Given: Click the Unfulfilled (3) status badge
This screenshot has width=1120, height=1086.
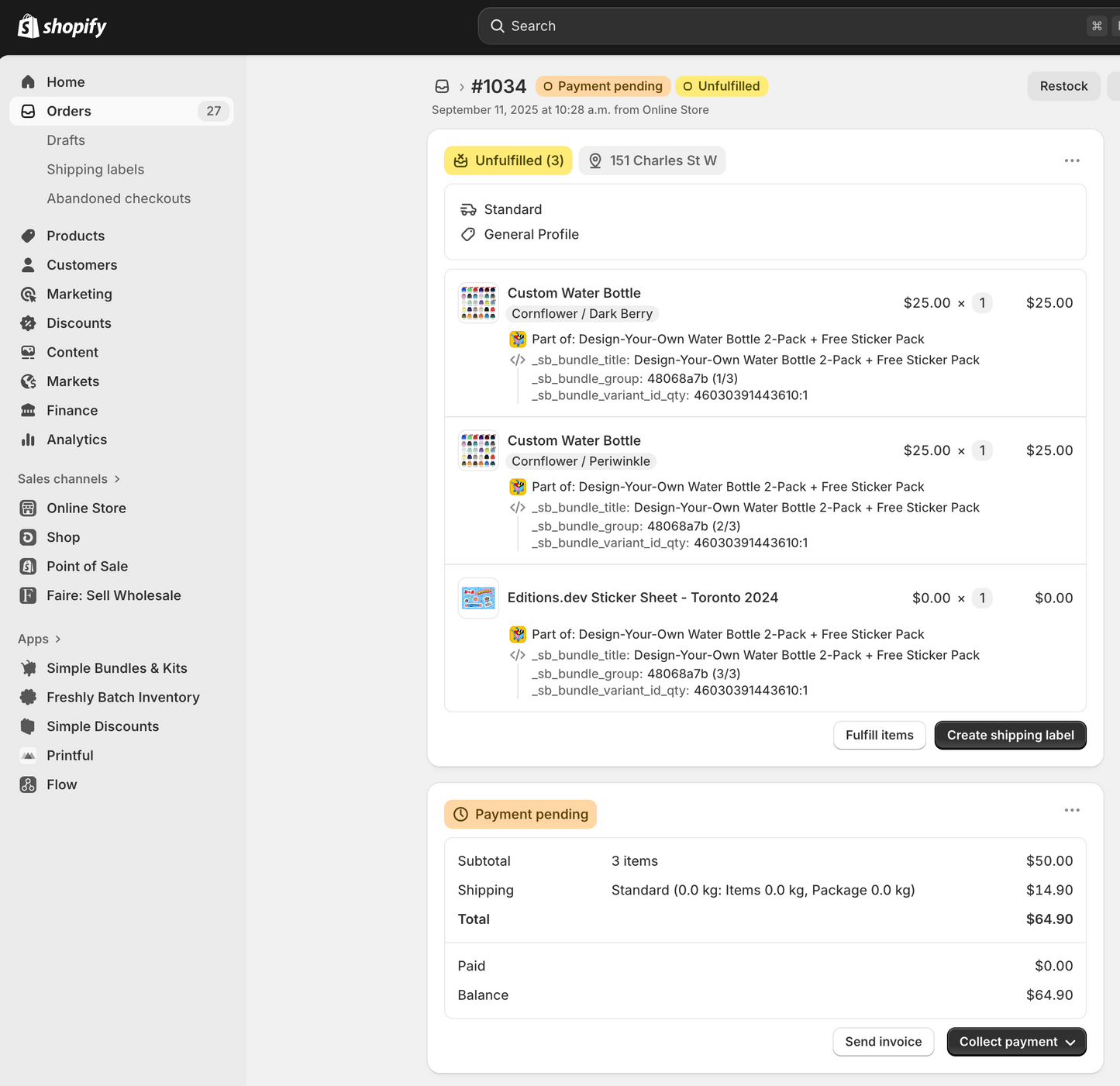Looking at the screenshot, I should 508,160.
